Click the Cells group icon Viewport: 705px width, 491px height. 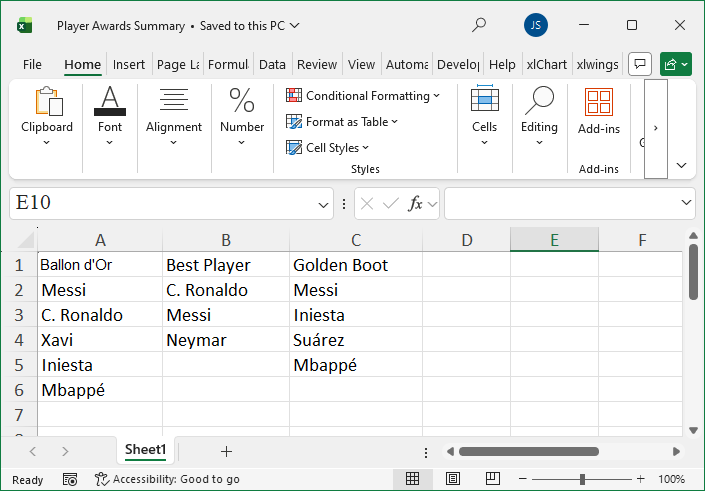tap(484, 115)
